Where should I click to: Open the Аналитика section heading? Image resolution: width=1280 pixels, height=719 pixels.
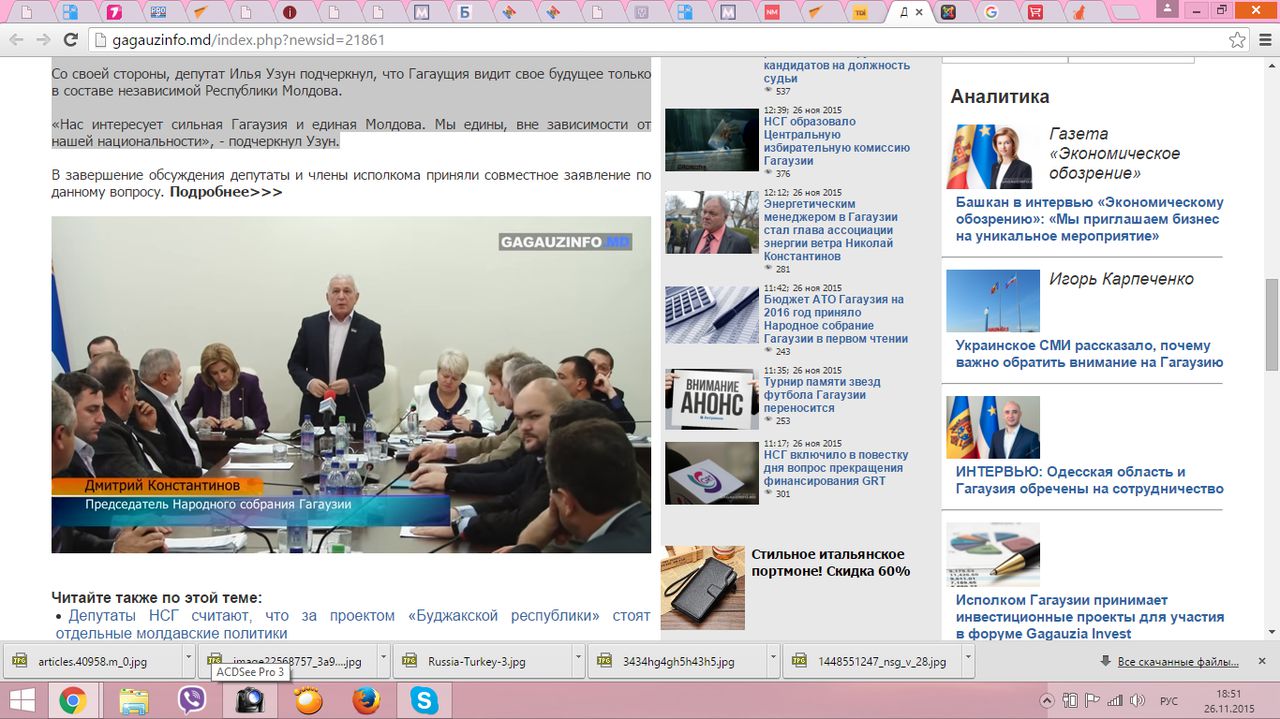1000,97
